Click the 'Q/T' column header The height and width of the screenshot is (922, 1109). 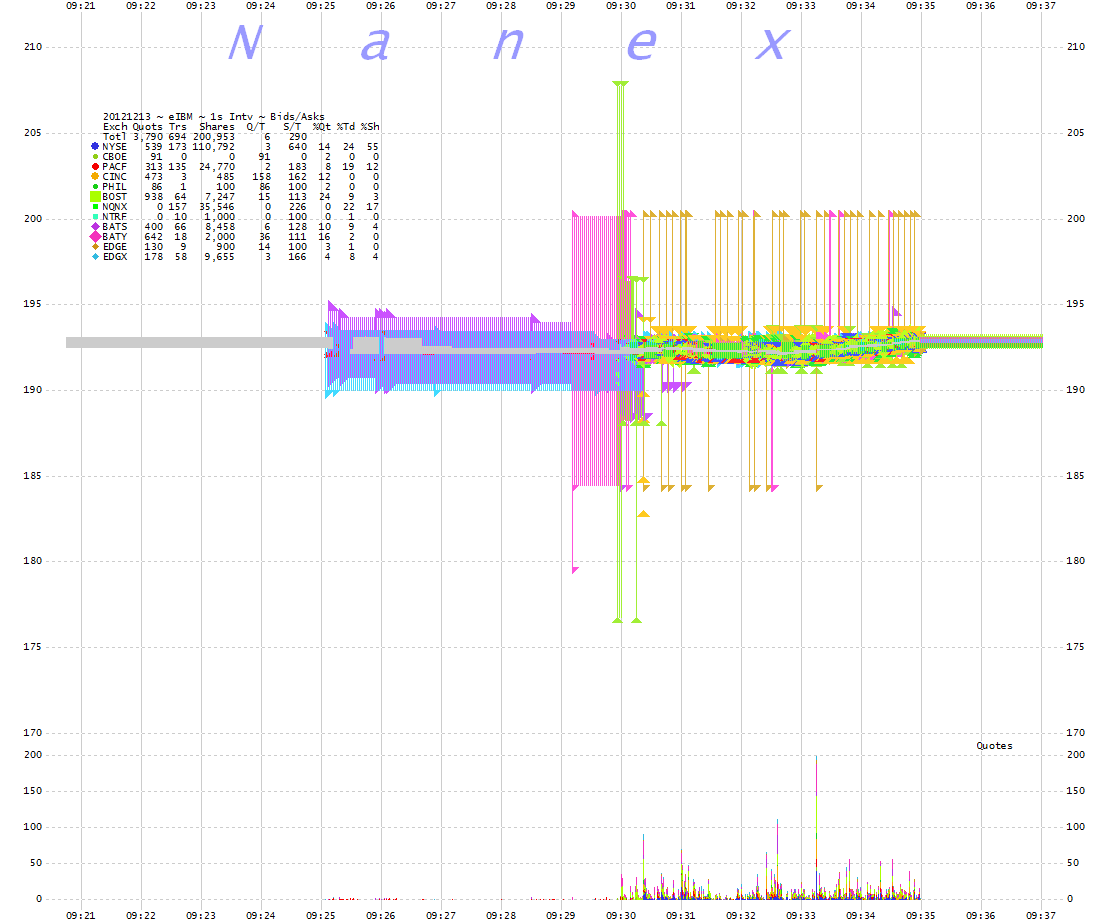pyautogui.click(x=255, y=127)
